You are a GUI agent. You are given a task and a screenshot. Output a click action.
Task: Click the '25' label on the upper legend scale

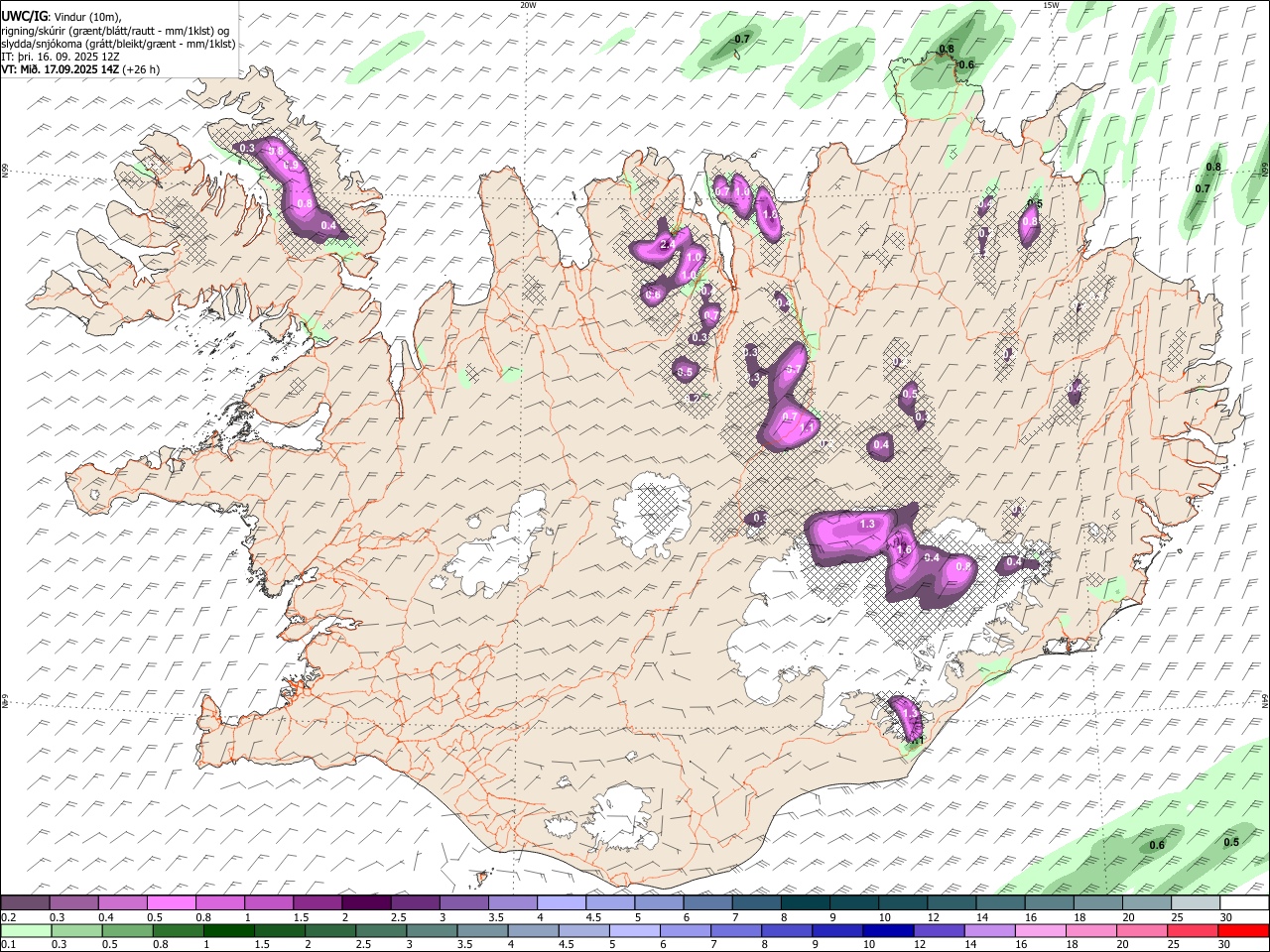[1177, 917]
